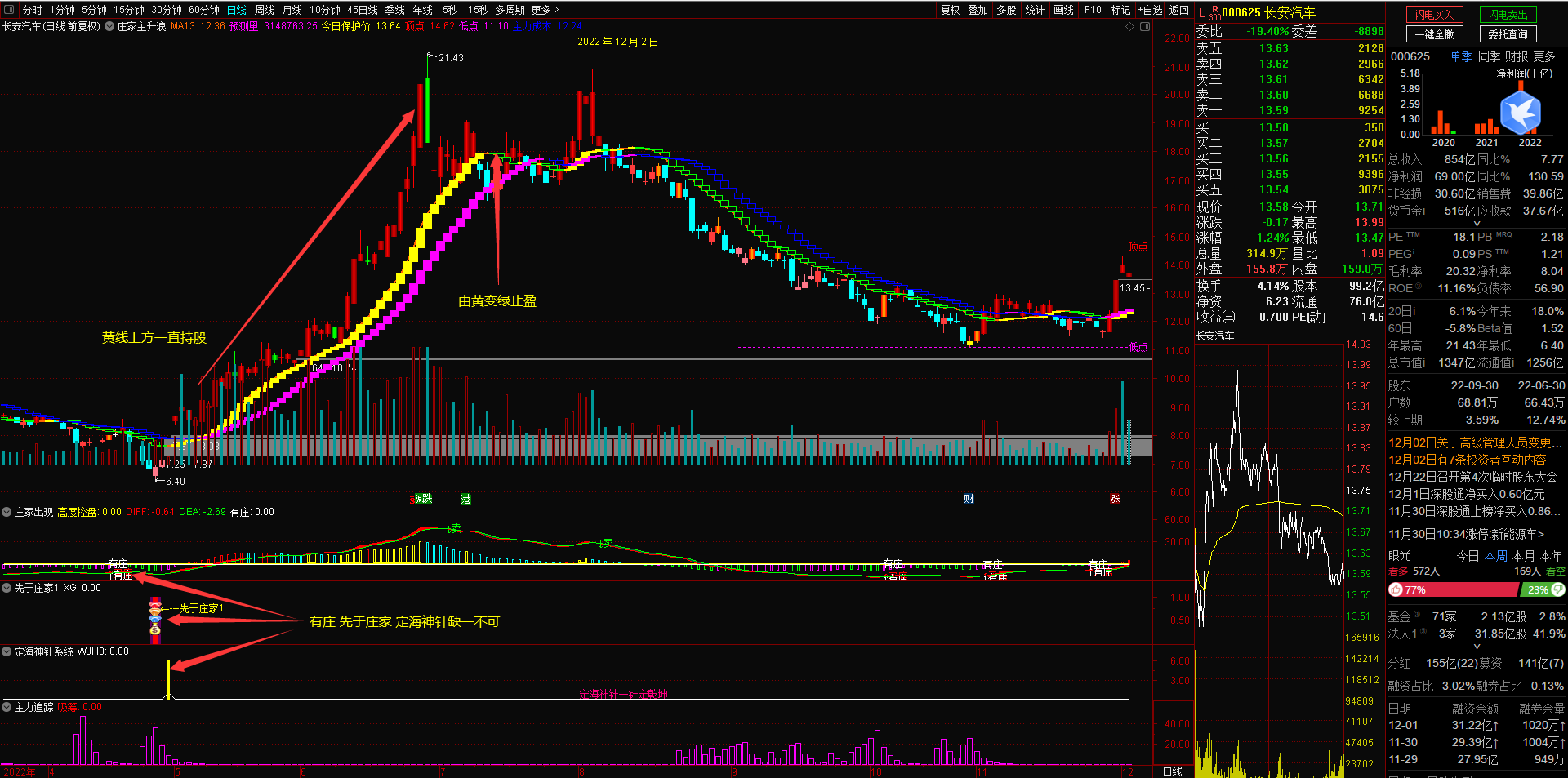Select 单季 financial view
This screenshot has width=1568, height=778.
1462,56
